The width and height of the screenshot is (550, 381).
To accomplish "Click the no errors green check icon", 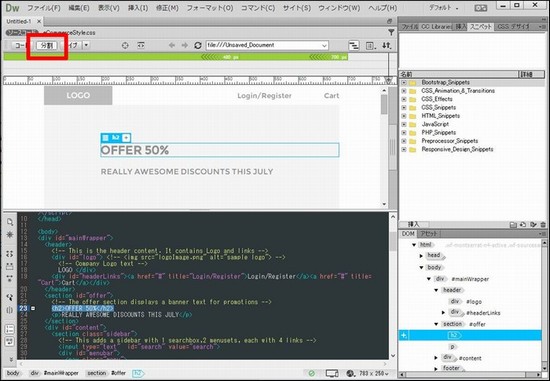I will pyautogui.click(x=311, y=373).
